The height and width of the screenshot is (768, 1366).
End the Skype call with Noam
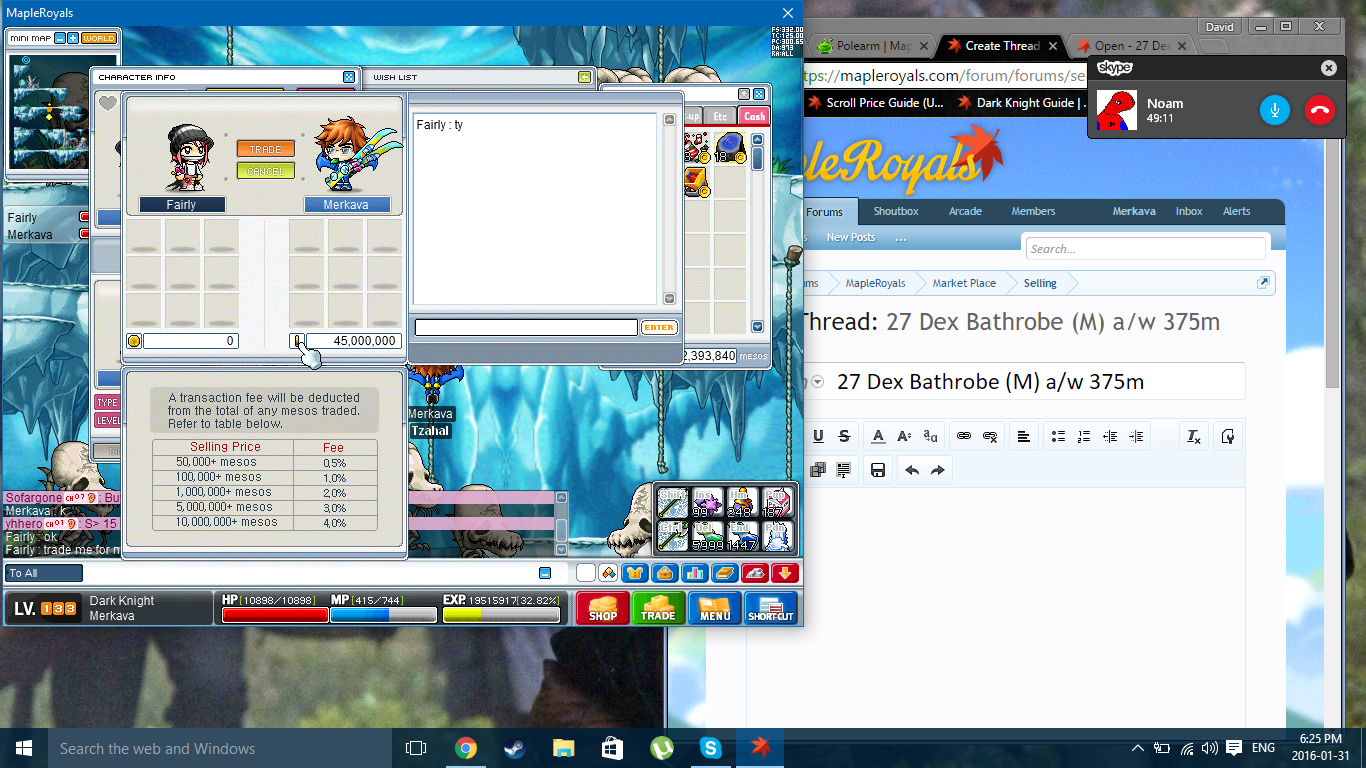[x=1320, y=110]
